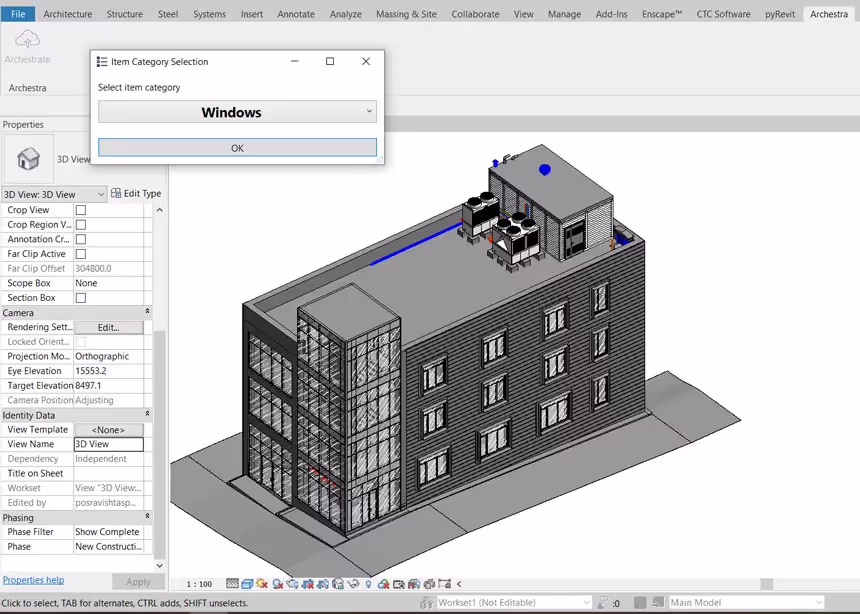Image resolution: width=860 pixels, height=614 pixels.
Task: Click OK in Item Category Selection dialog
Action: tap(237, 148)
